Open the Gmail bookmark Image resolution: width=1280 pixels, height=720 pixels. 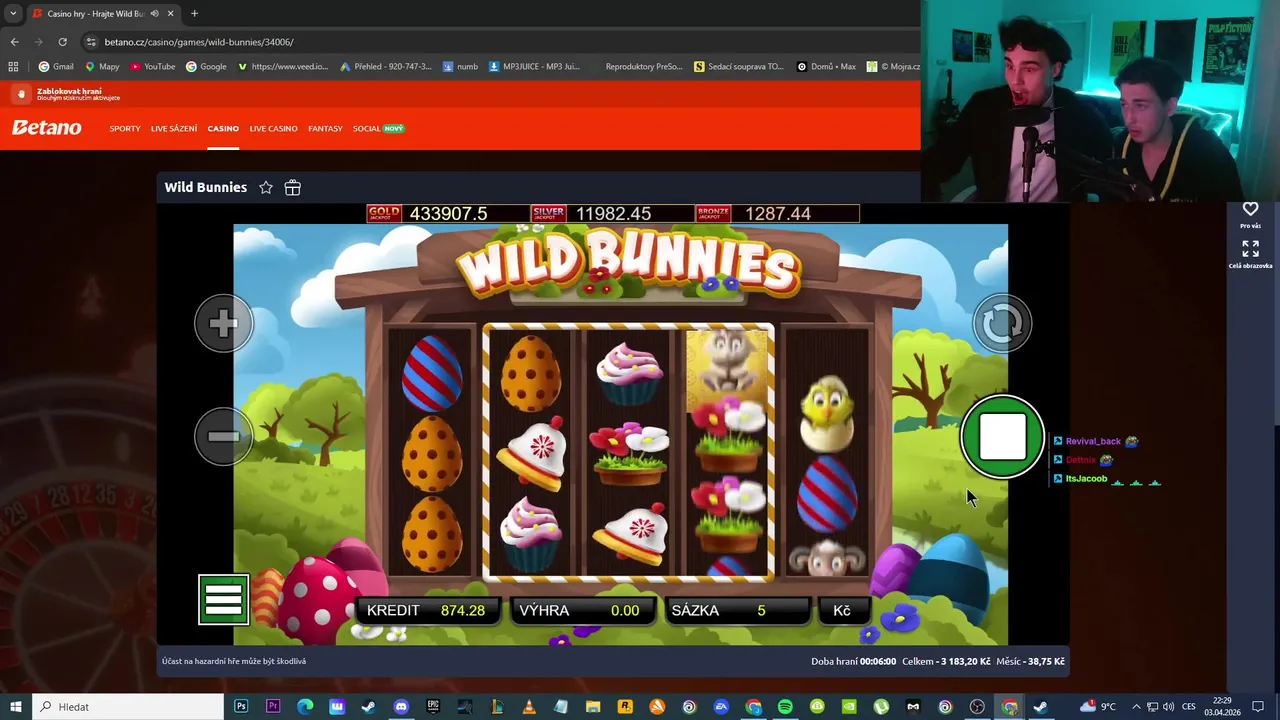coord(56,67)
